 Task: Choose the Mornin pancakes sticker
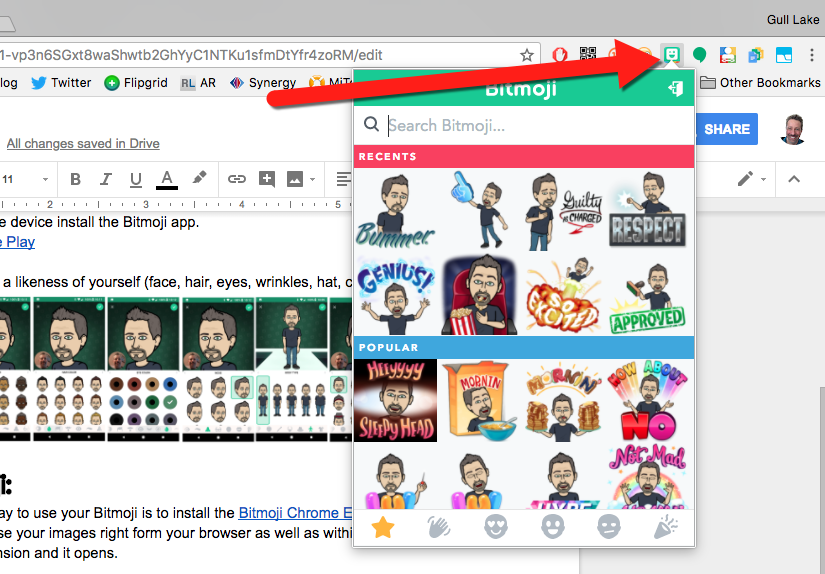pos(564,400)
